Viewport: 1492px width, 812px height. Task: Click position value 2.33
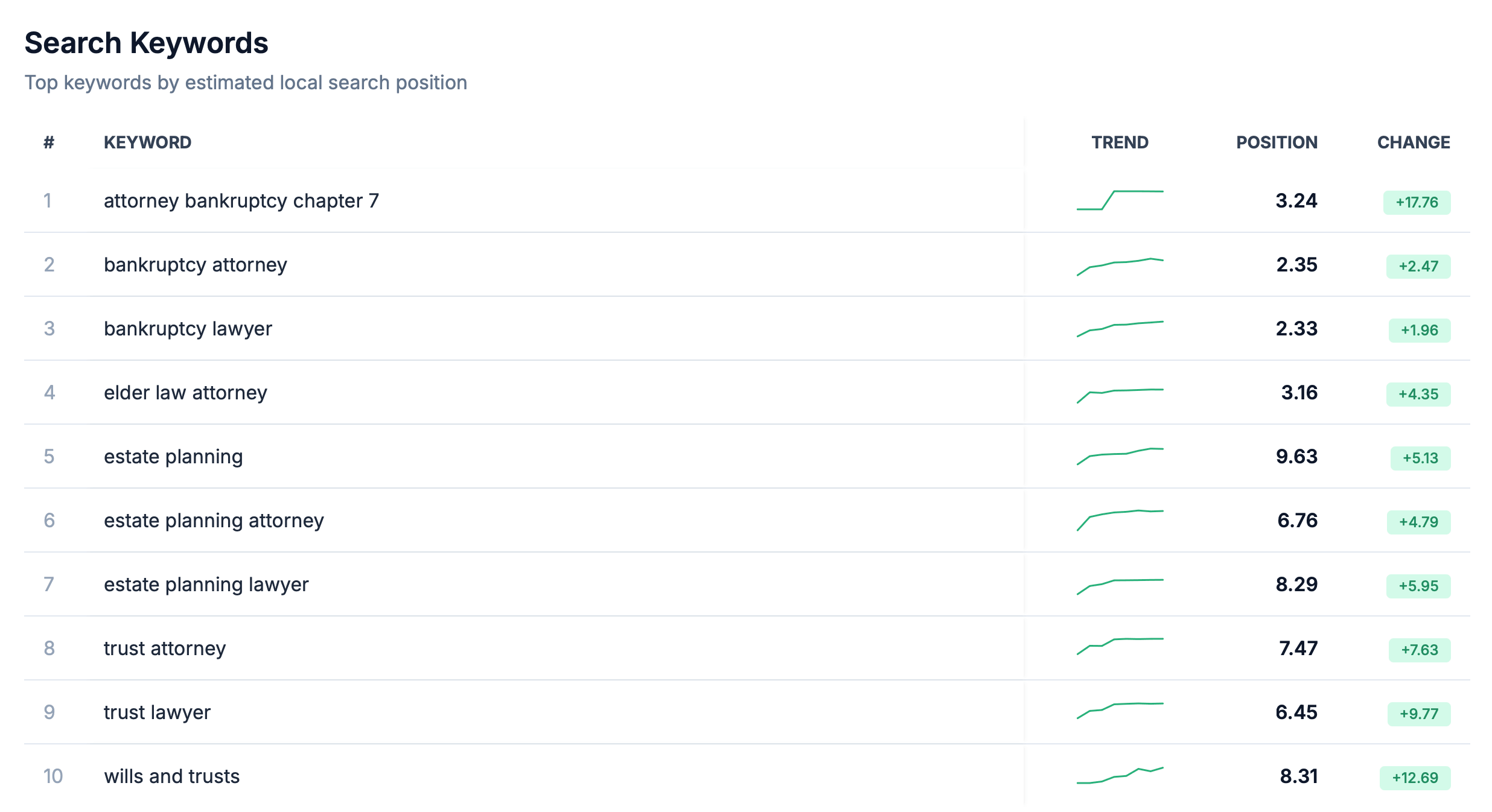coord(1296,328)
